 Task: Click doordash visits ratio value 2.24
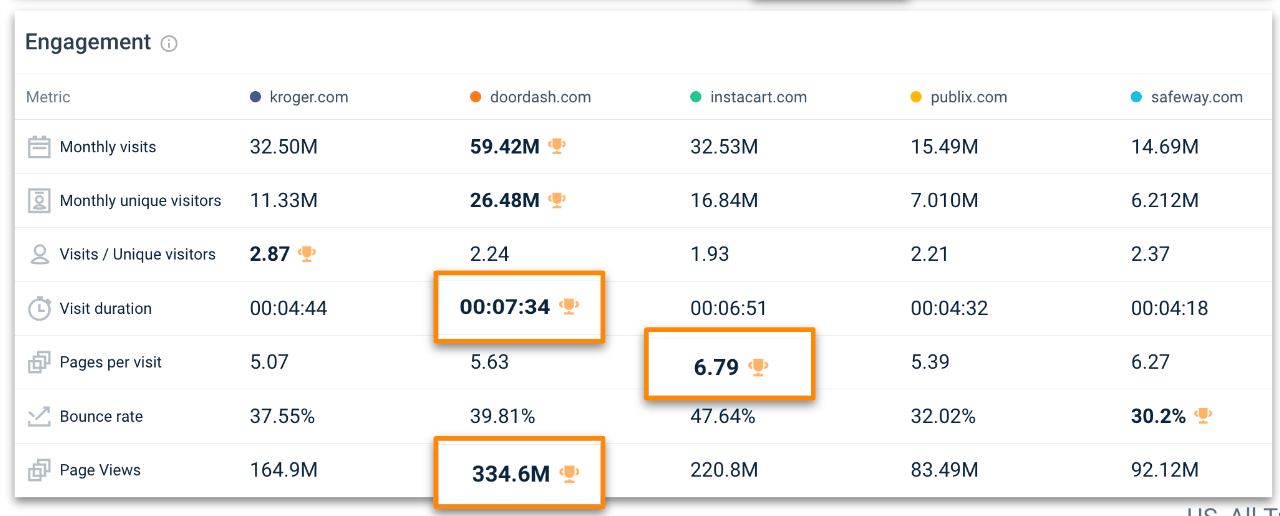[x=489, y=255]
